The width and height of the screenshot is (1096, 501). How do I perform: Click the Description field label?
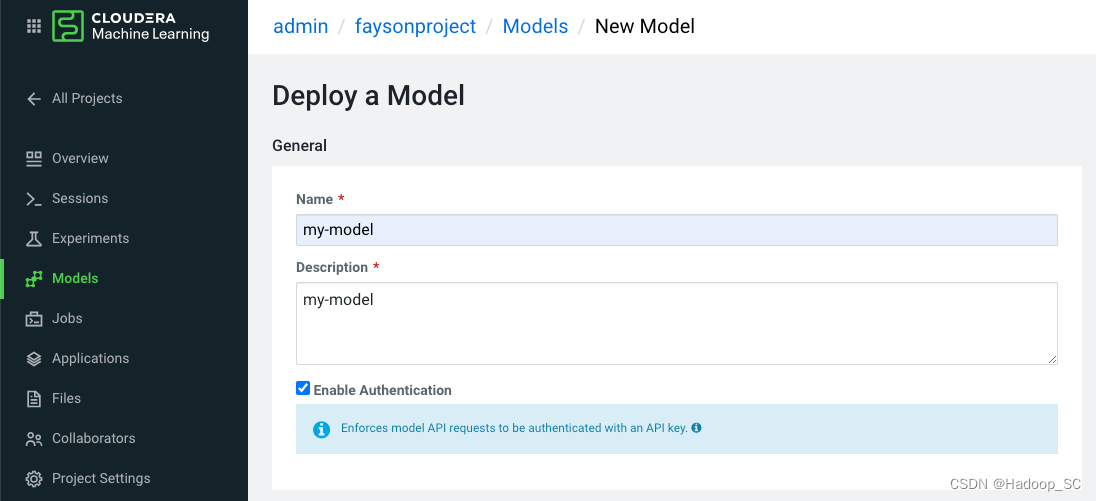pyautogui.click(x=332, y=268)
